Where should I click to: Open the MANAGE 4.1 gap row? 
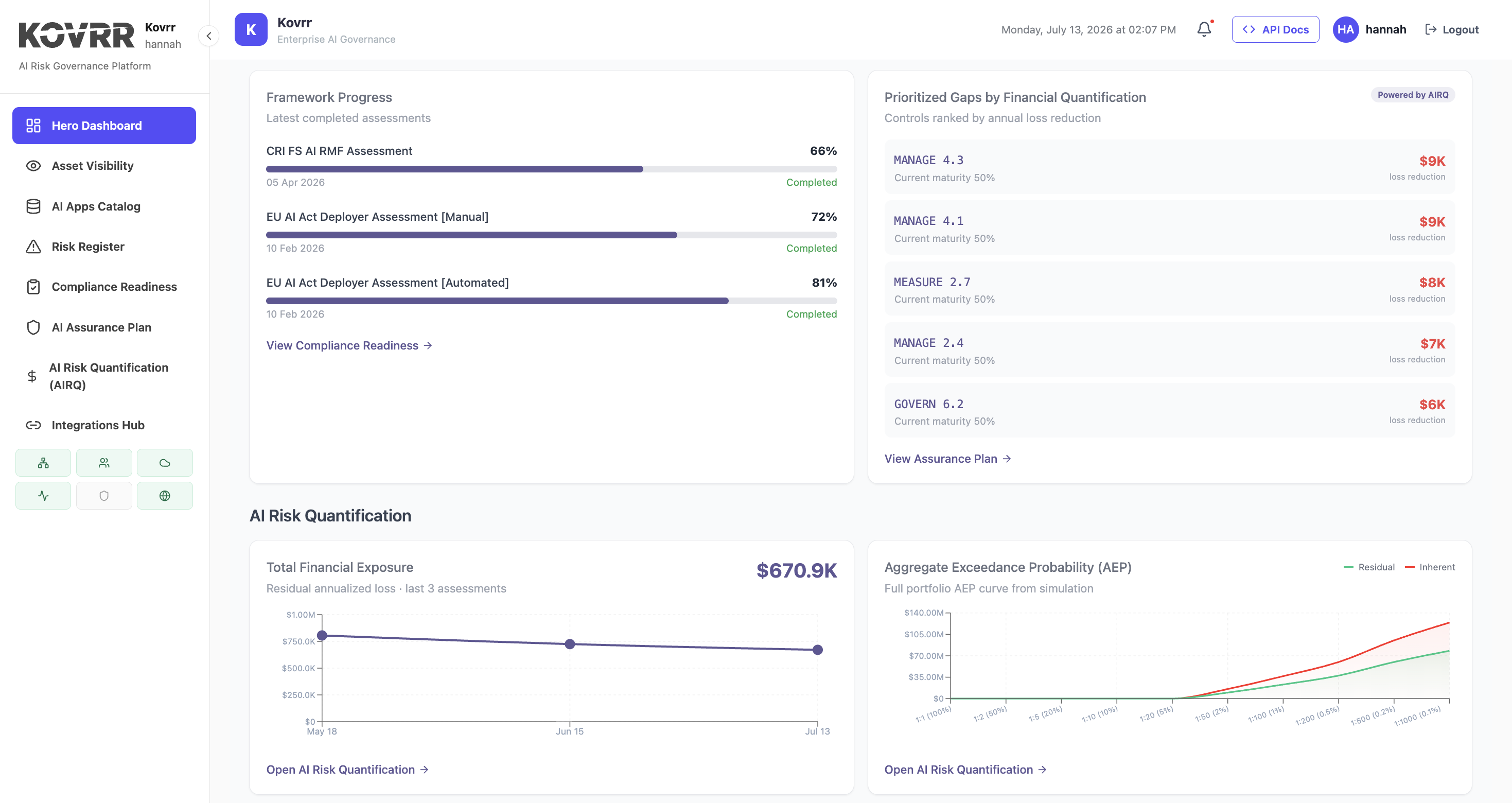[1170, 228]
